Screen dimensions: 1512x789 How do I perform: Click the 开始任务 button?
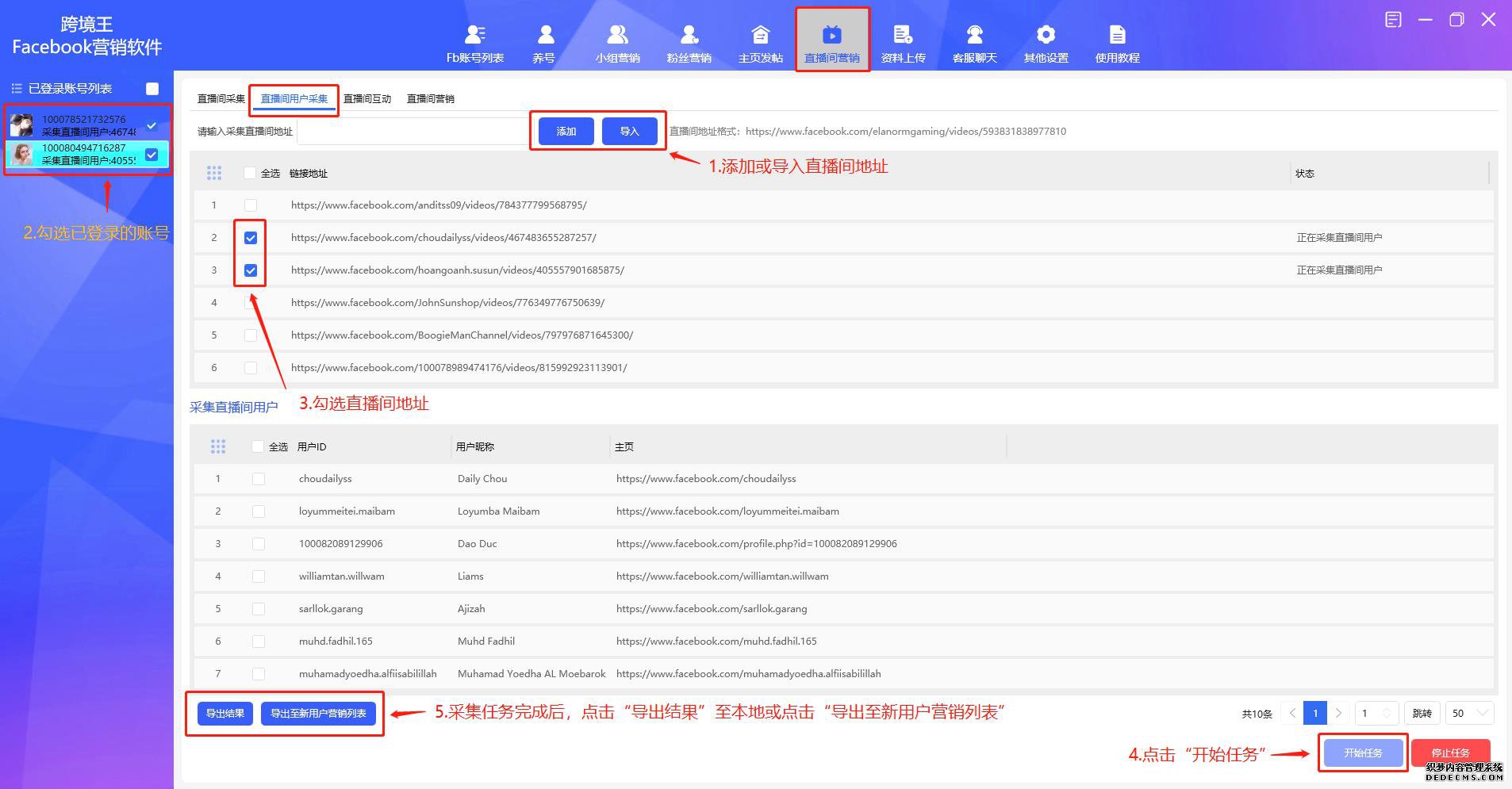(x=1362, y=753)
